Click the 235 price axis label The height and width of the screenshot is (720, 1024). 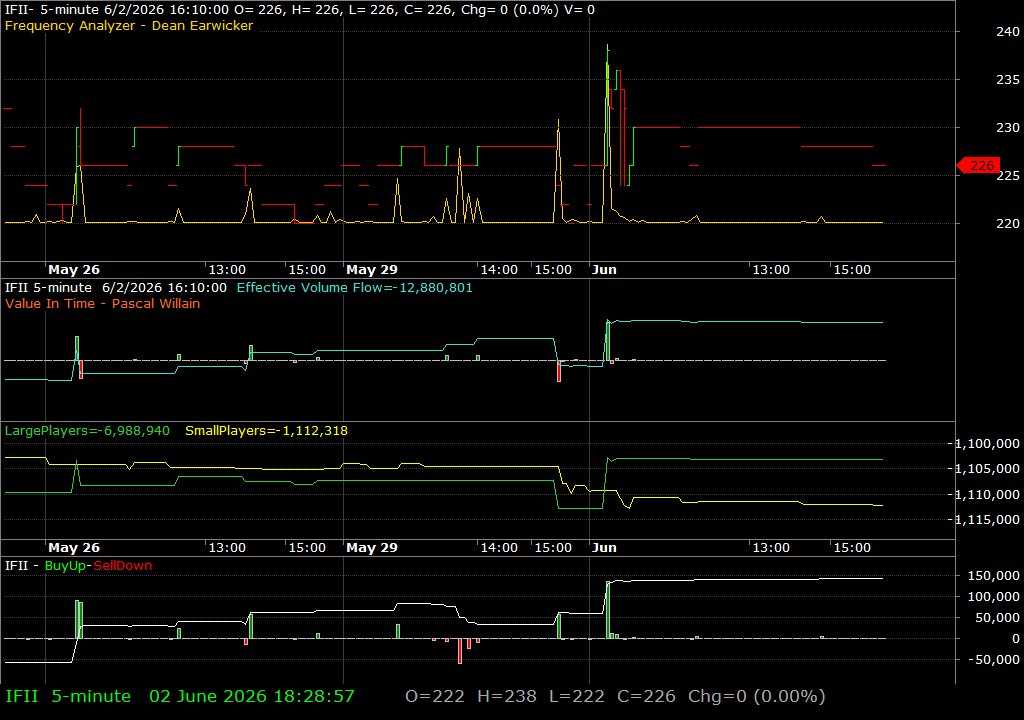click(x=1008, y=80)
